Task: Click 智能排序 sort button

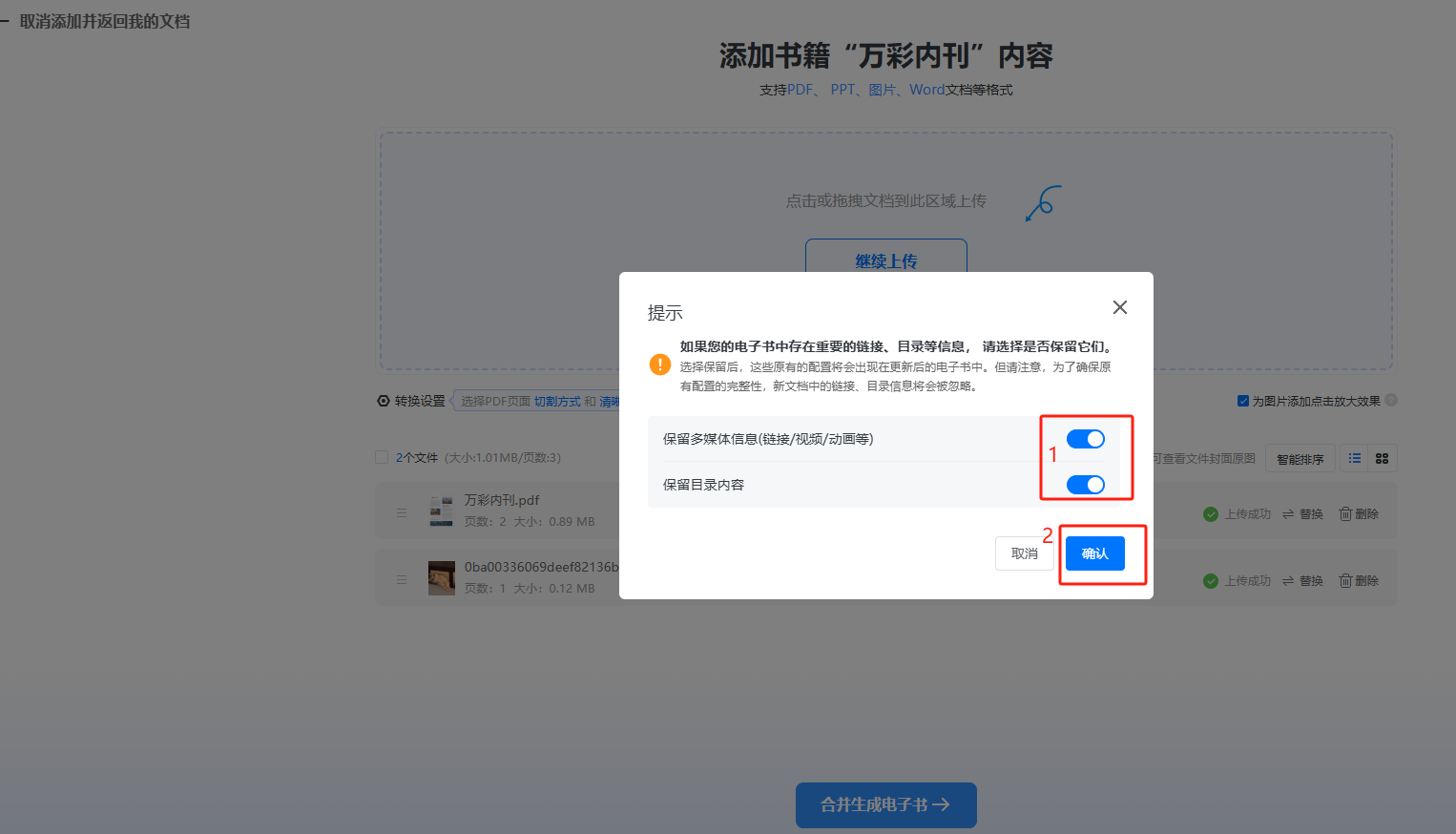Action: pyautogui.click(x=1300, y=459)
